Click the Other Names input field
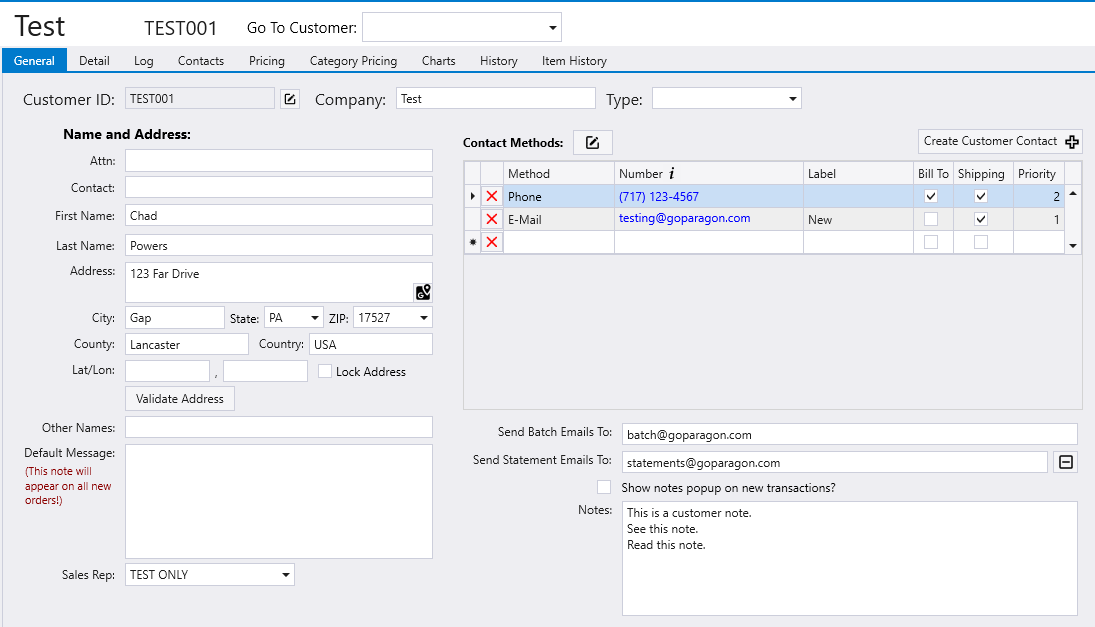1095x627 pixels. [279, 427]
